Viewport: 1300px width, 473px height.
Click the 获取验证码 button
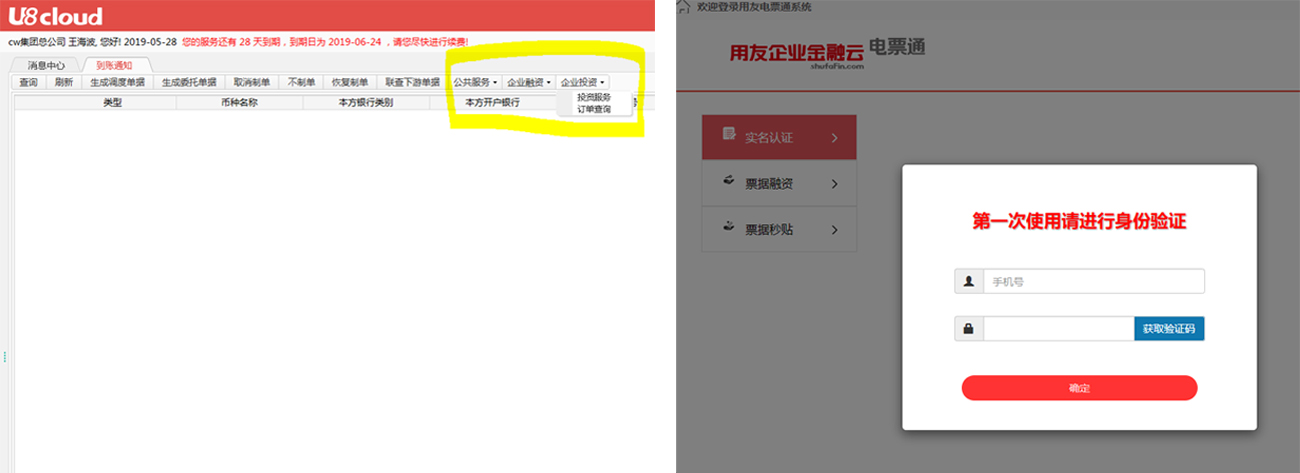click(1169, 328)
